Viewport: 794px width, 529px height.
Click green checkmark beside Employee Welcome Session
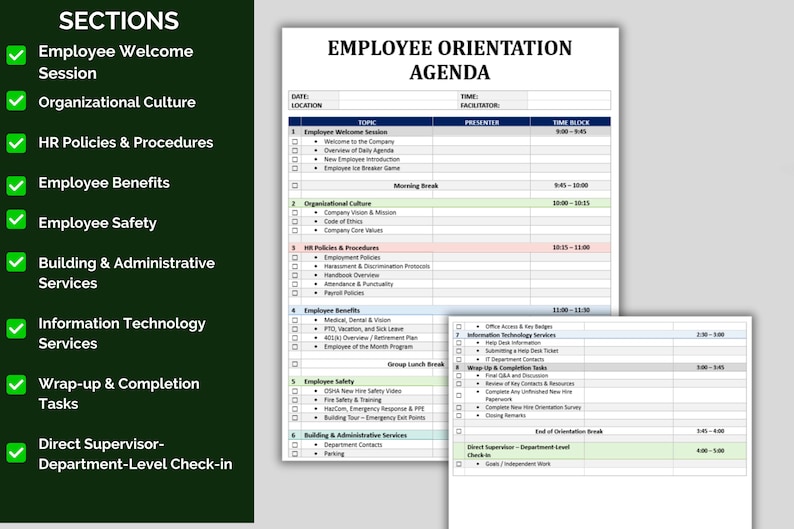tap(16, 55)
